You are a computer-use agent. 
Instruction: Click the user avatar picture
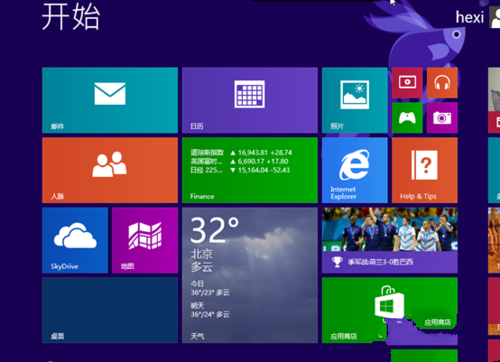click(495, 17)
